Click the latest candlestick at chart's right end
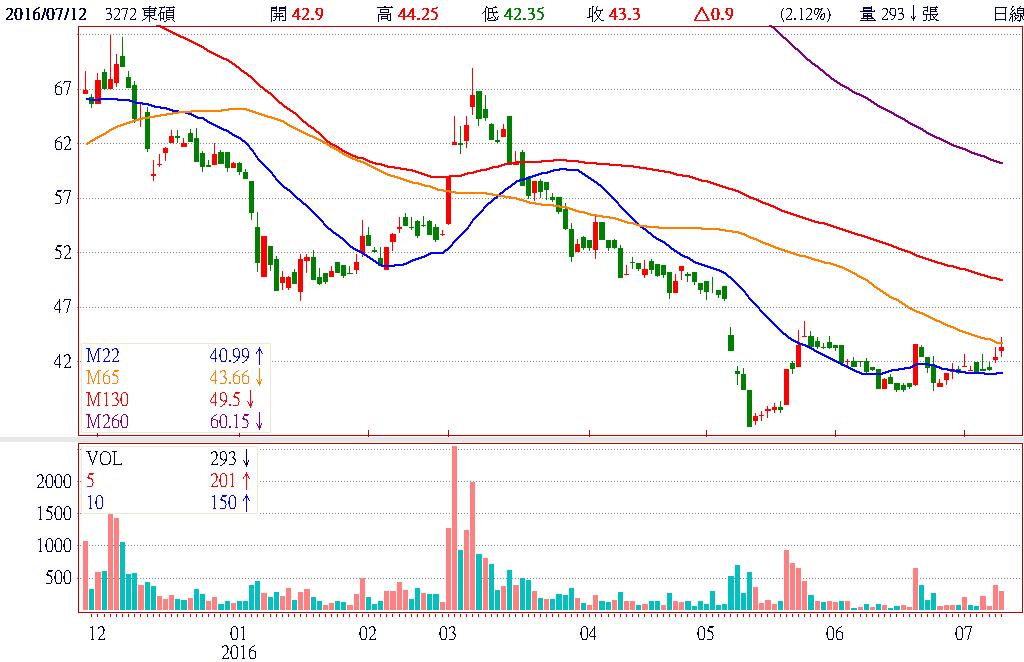Screen dimensions: 1024x662 point(1001,349)
